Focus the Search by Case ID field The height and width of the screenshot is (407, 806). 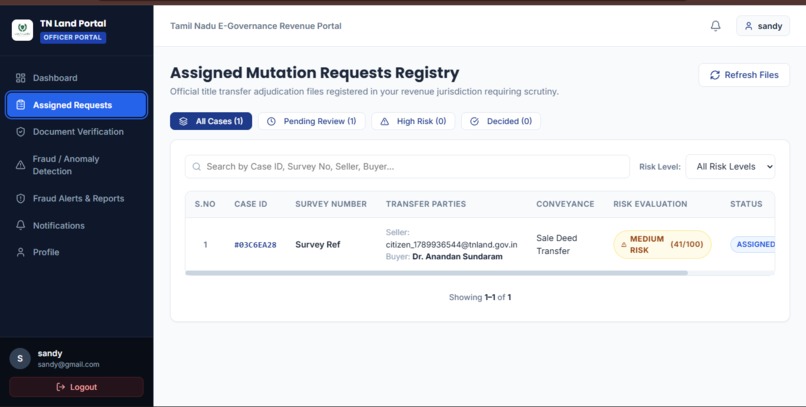(x=407, y=166)
